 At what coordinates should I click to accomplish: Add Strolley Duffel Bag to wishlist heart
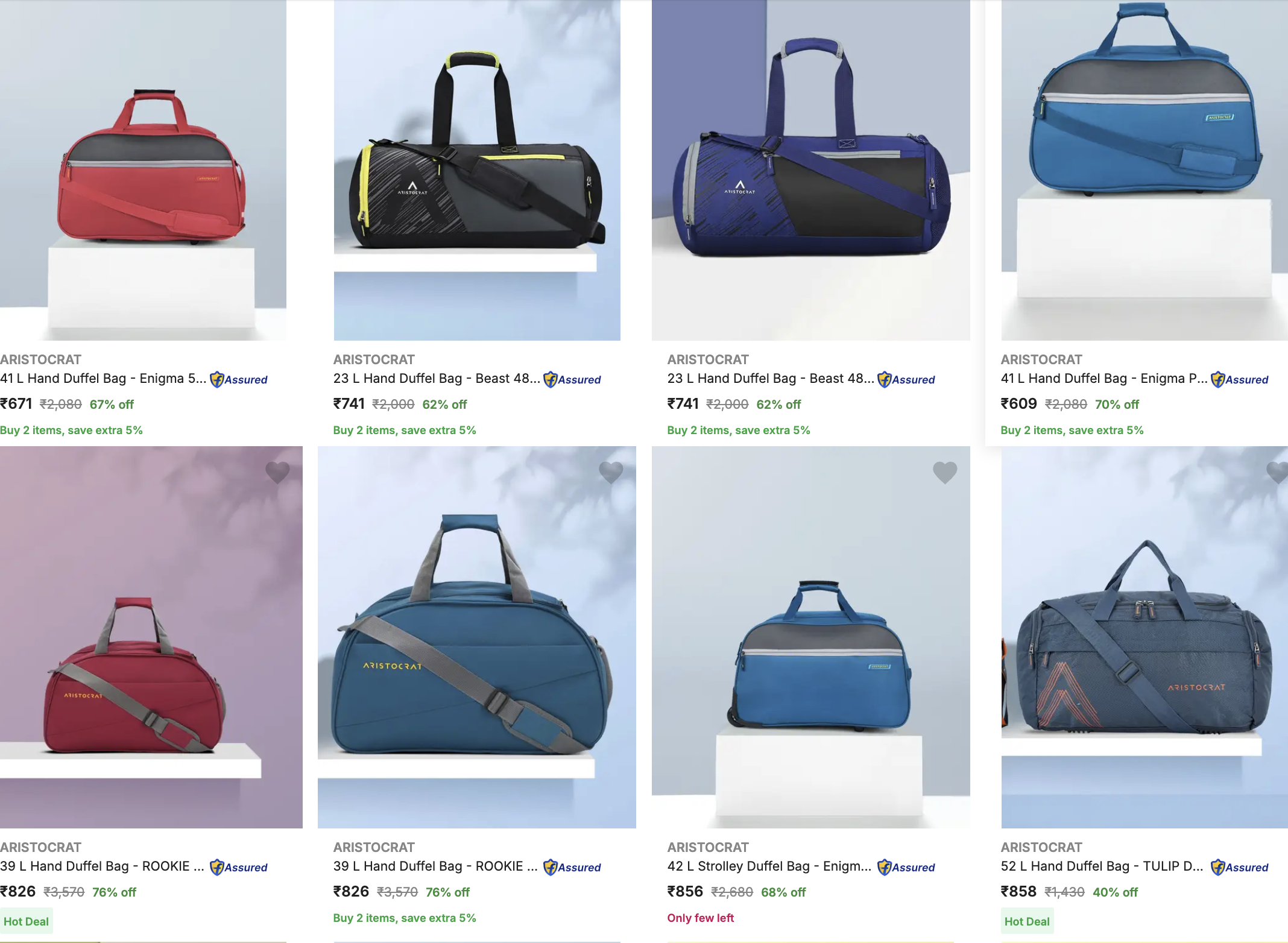pyautogui.click(x=945, y=472)
